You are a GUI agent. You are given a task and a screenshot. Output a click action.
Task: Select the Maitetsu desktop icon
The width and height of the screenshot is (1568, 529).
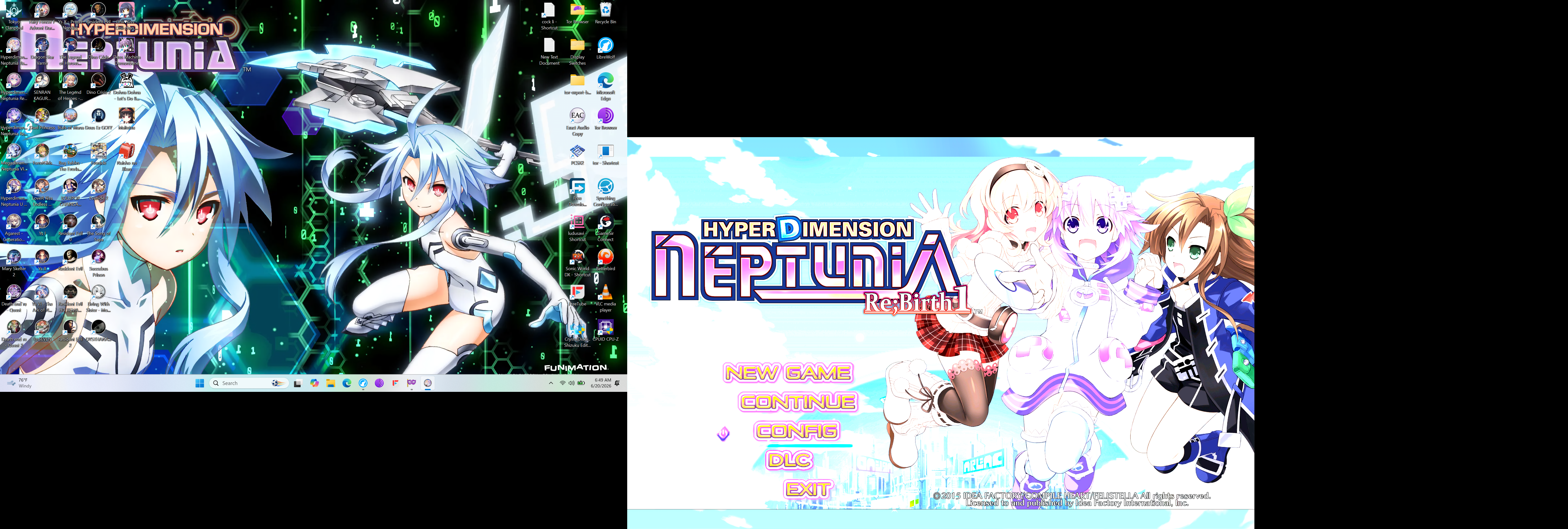tap(127, 119)
